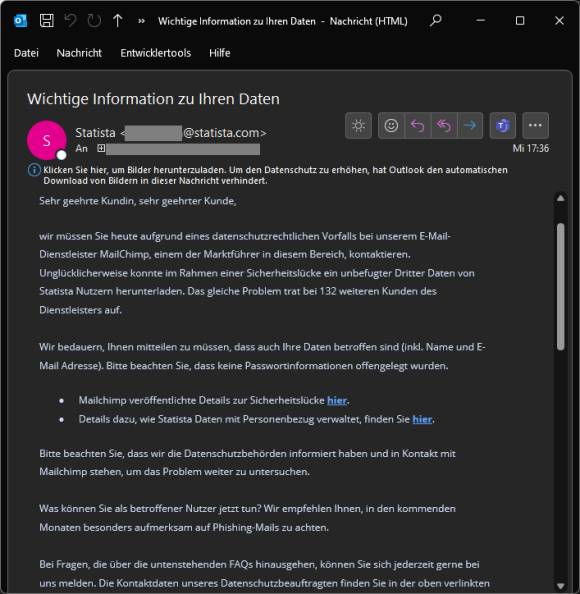The image size is (580, 594).
Task: Maximize the message window
Action: click(x=520, y=20)
